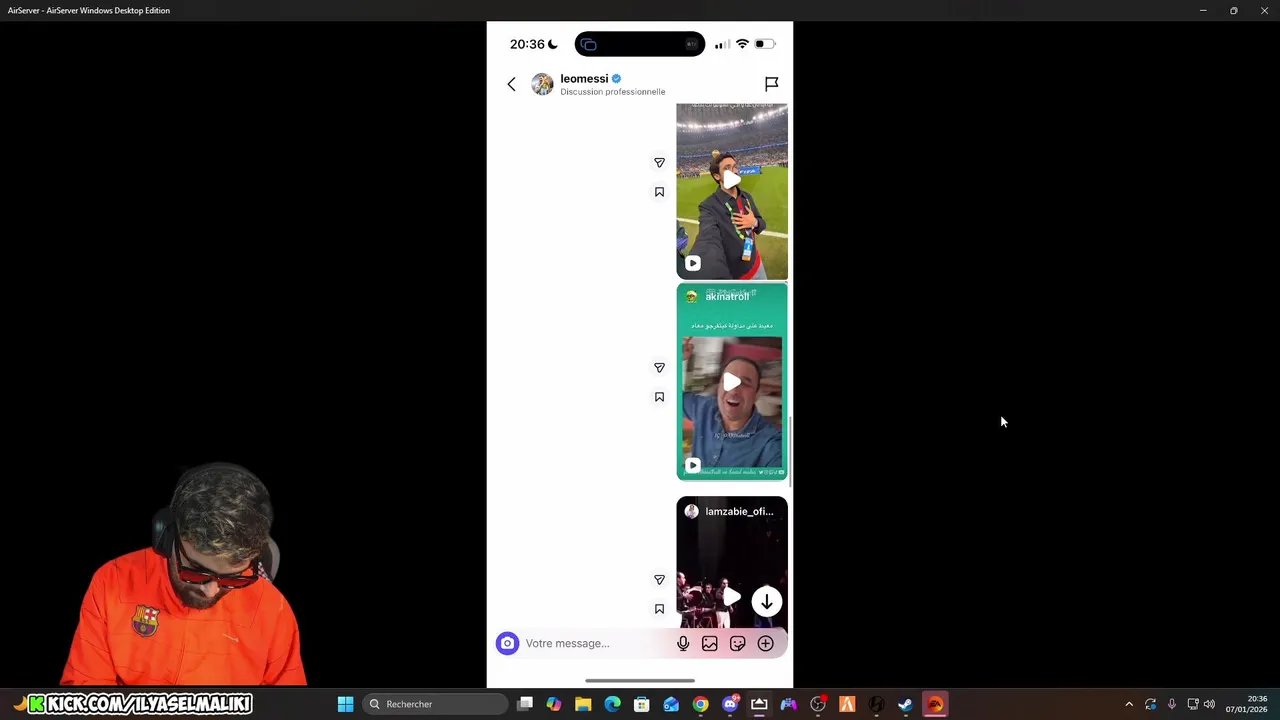This screenshot has height=720, width=1280.
Task: Share the akinatroll reel via send icon
Action: pyautogui.click(x=659, y=367)
